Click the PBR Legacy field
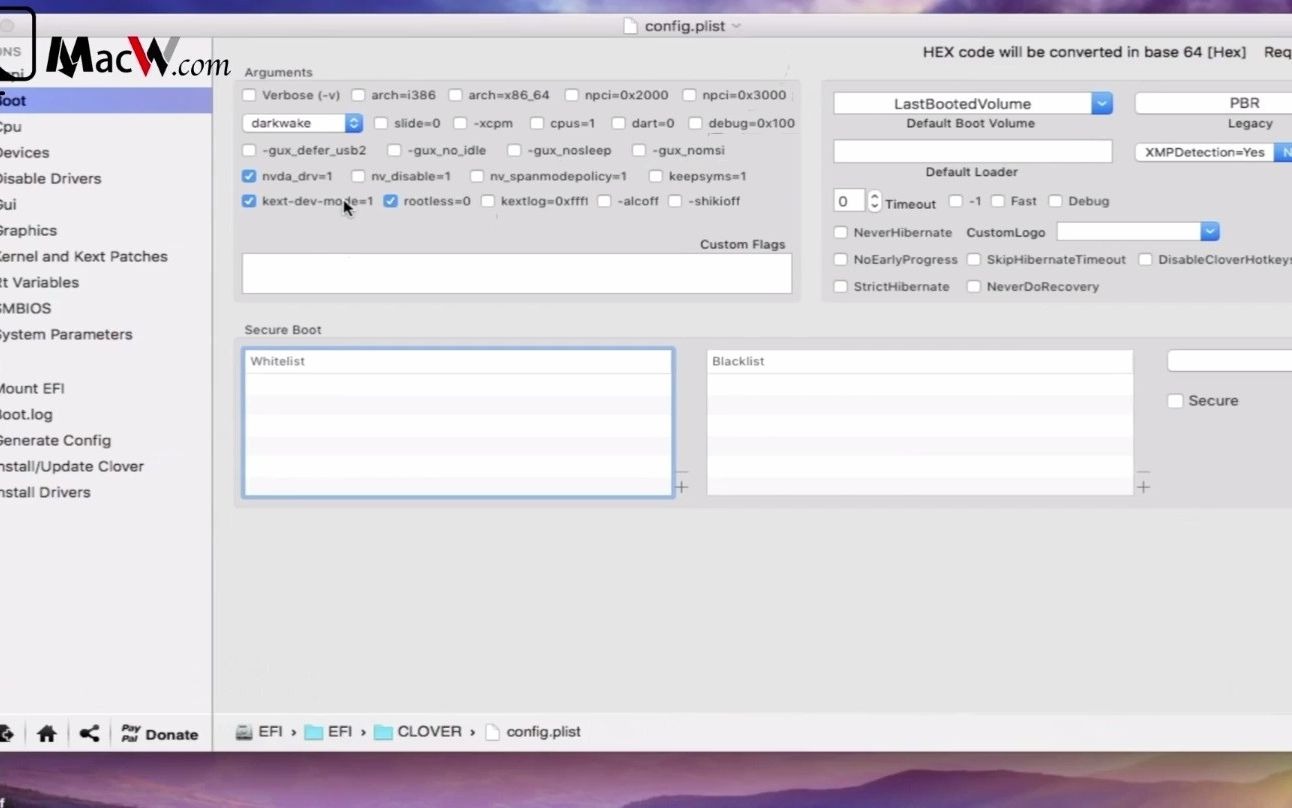The image size is (1292, 808). (x=1213, y=103)
